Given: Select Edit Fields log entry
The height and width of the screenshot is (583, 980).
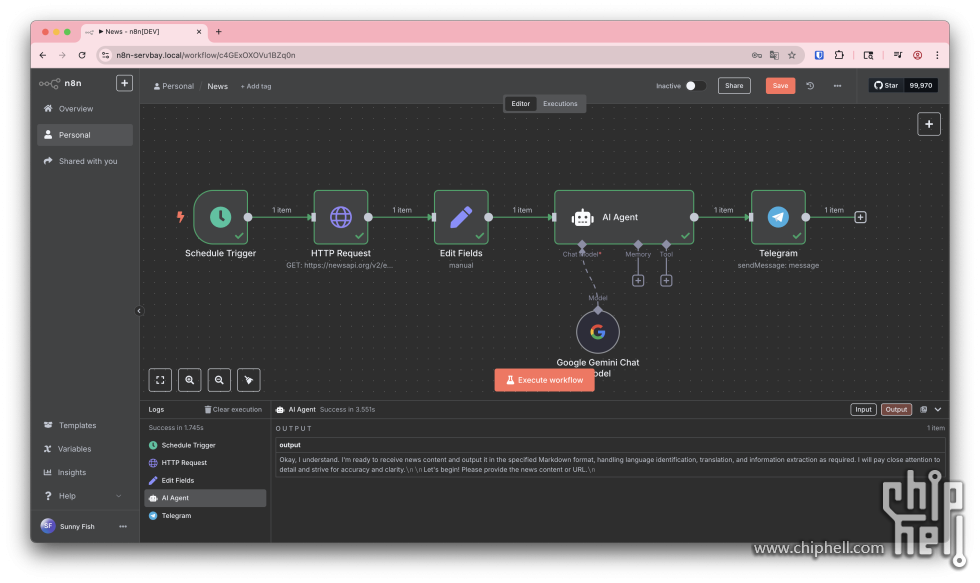Looking at the screenshot, I should 205,481.
